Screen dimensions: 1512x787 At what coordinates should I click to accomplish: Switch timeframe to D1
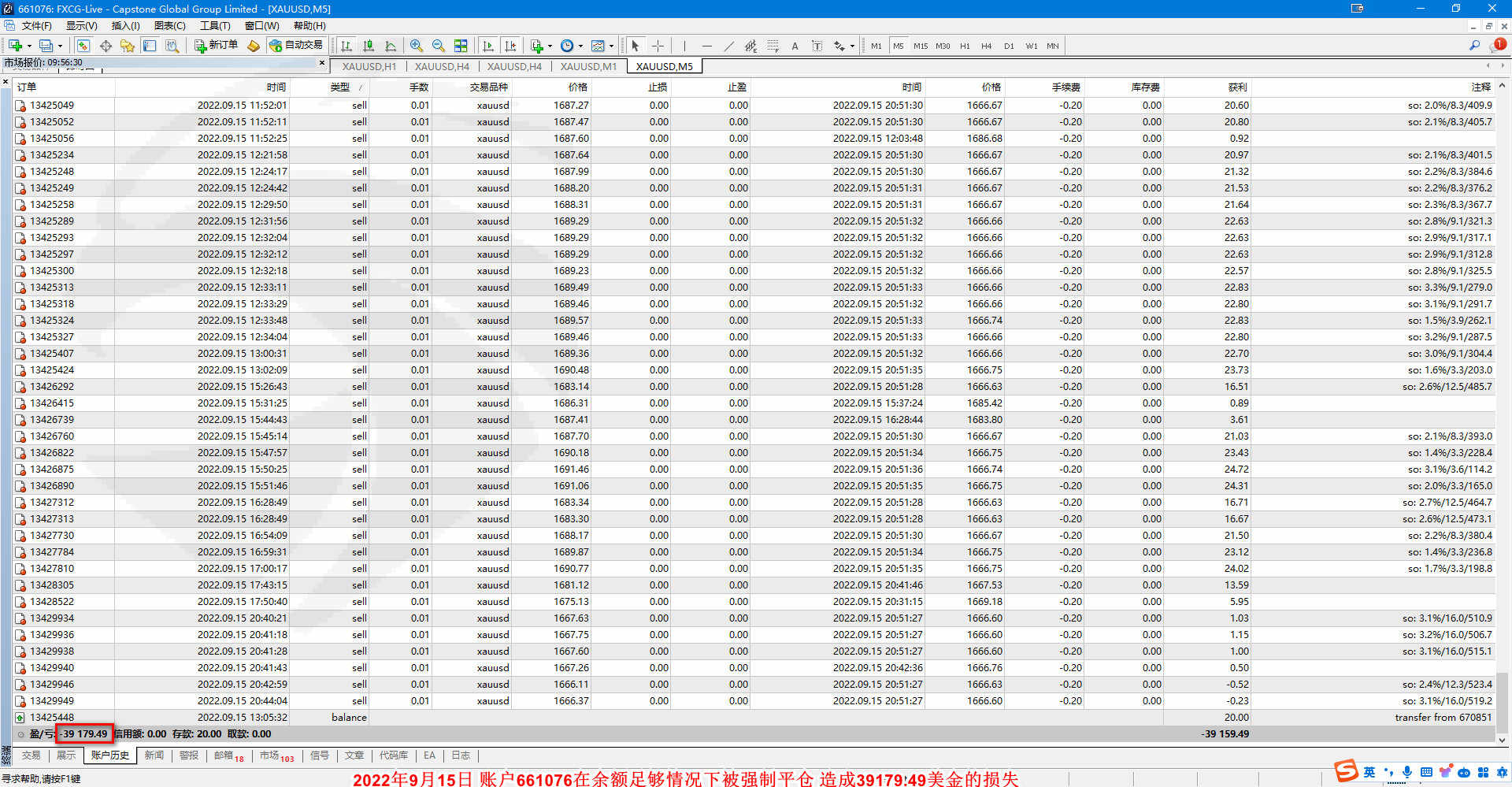click(1009, 46)
